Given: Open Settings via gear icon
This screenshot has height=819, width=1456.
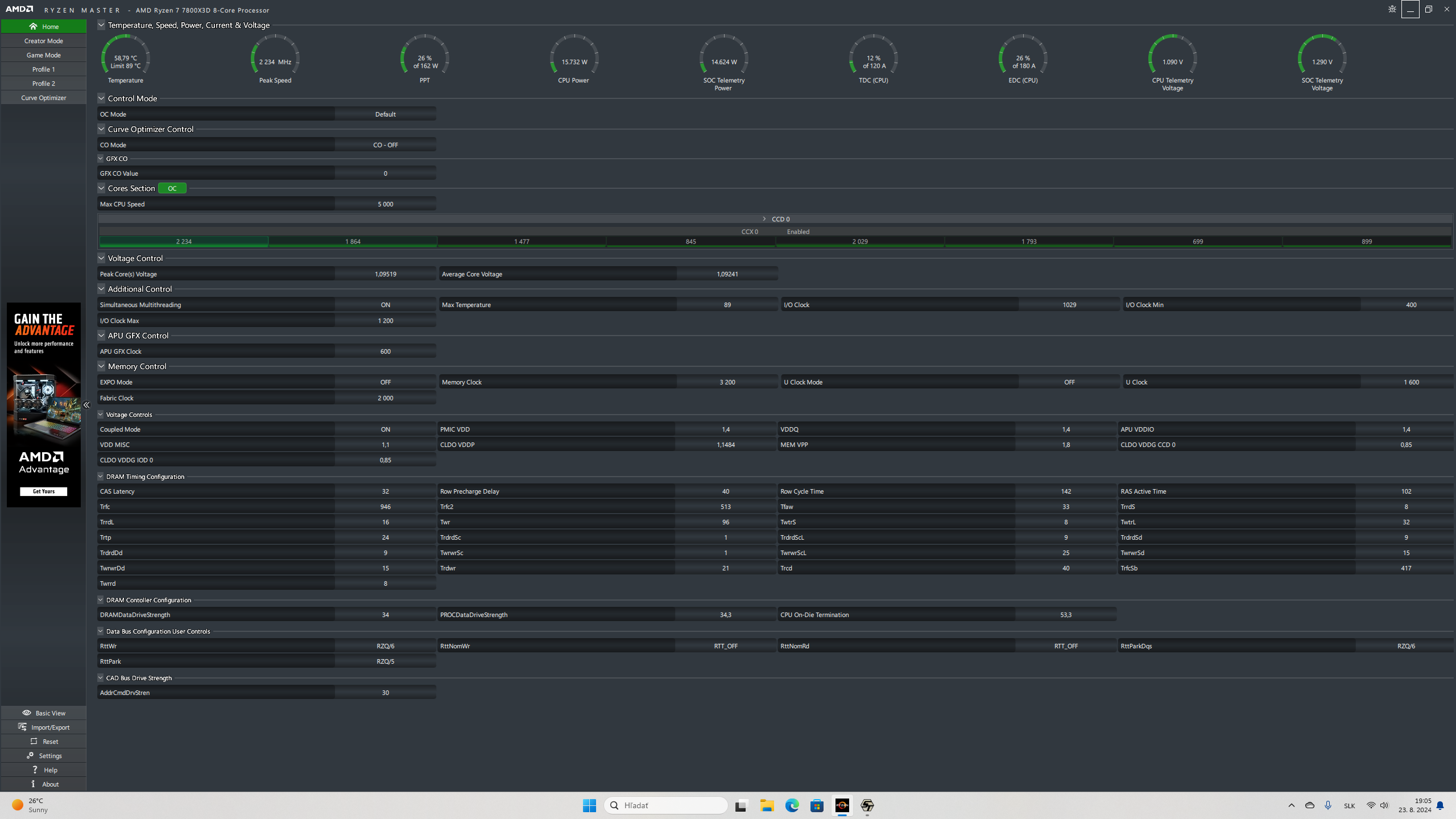Looking at the screenshot, I should tap(30, 755).
